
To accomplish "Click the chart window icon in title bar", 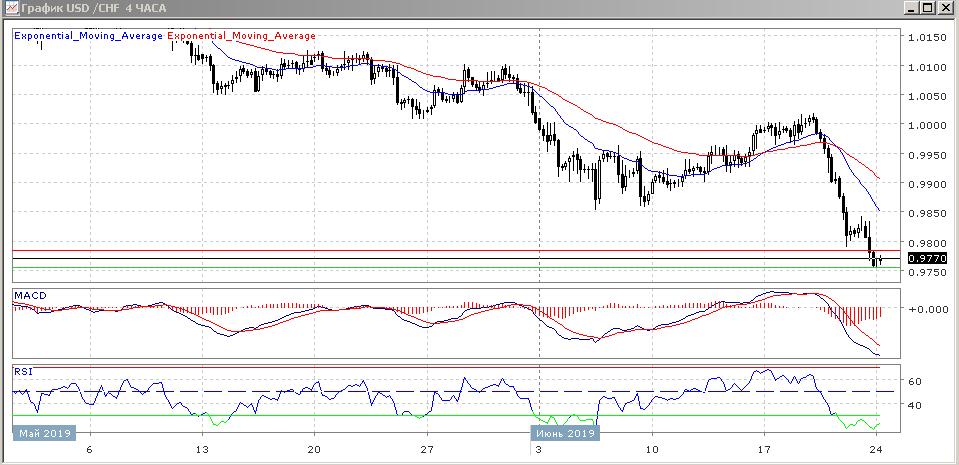I will pyautogui.click(x=11, y=8).
